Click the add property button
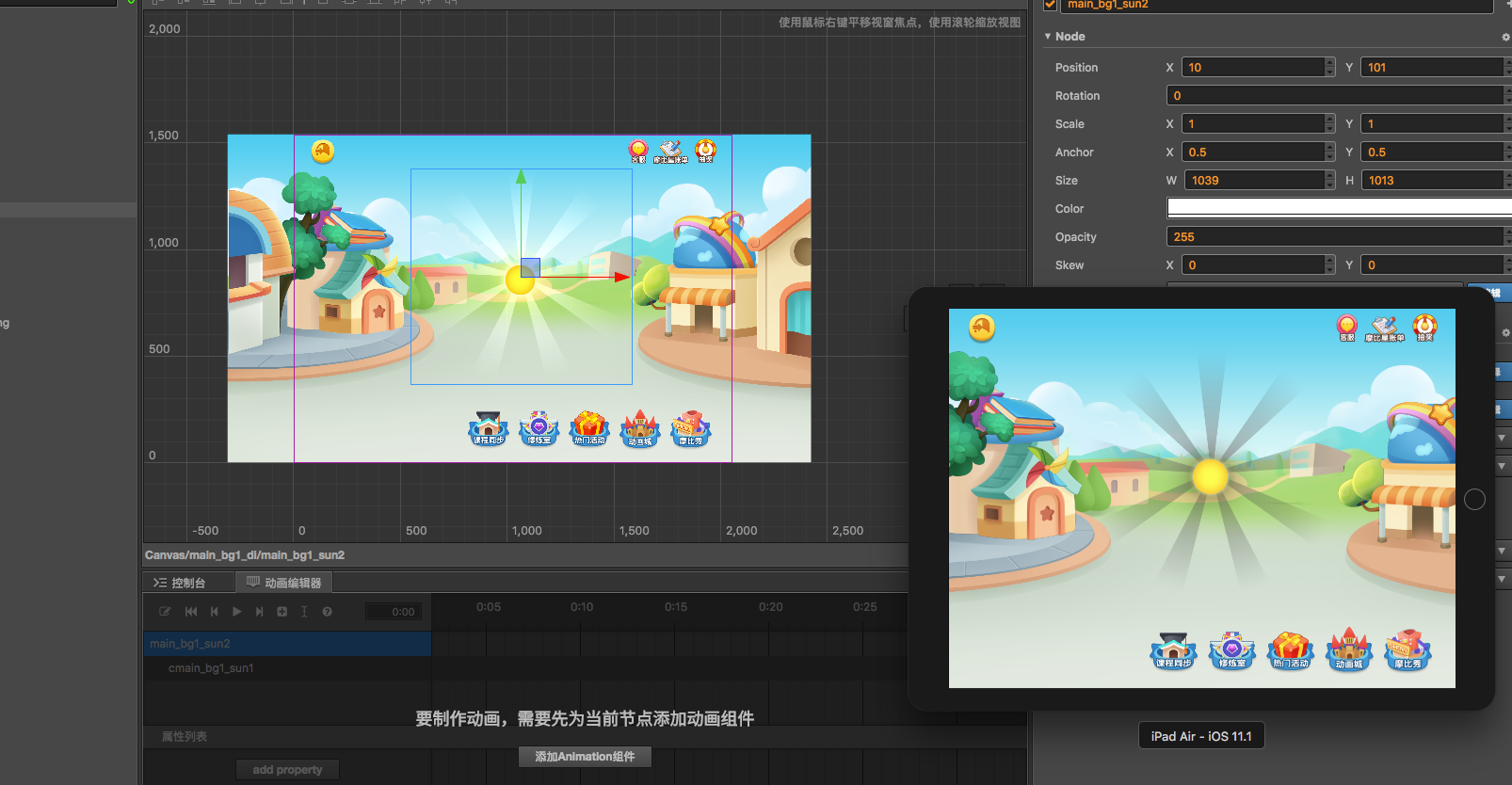 click(x=287, y=770)
